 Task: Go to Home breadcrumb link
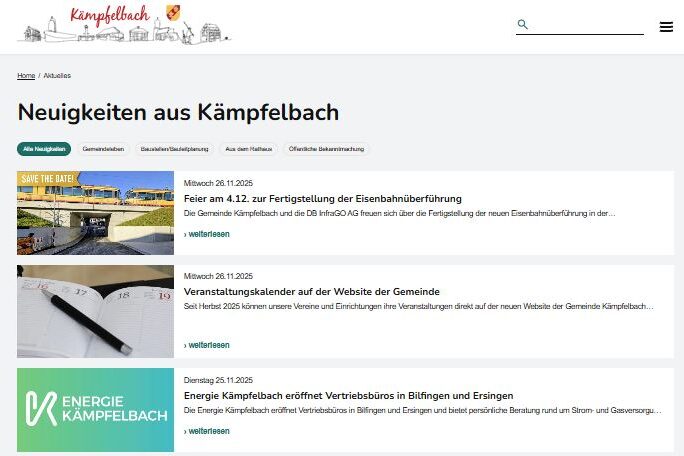point(26,75)
